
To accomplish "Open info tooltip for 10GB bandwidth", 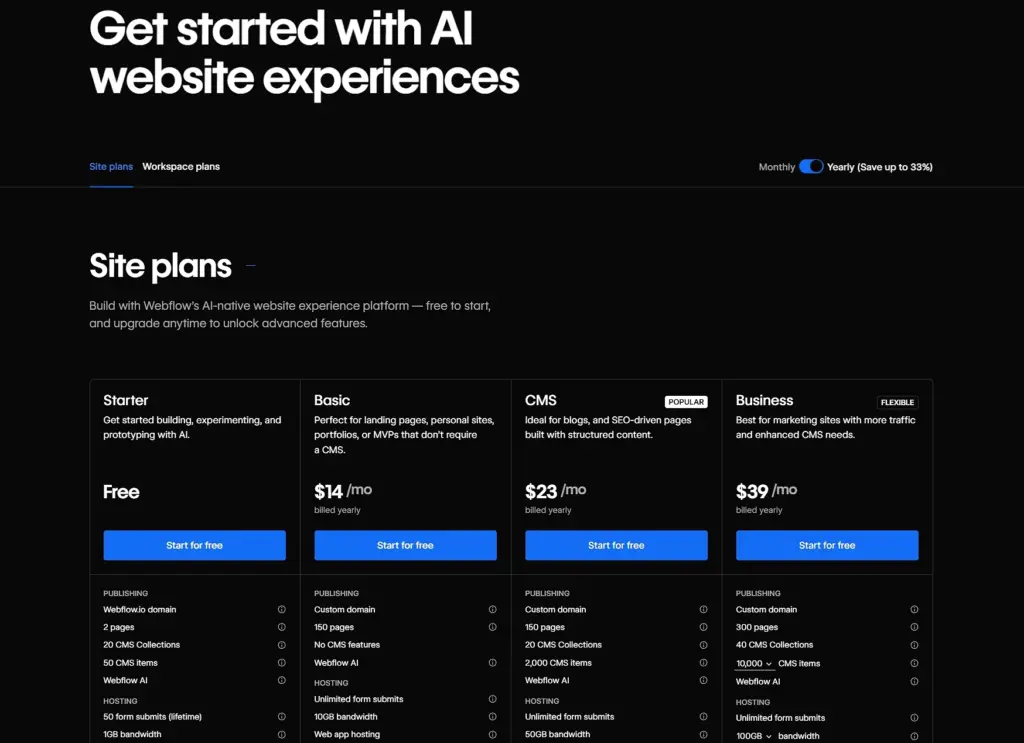I will 492,716.
